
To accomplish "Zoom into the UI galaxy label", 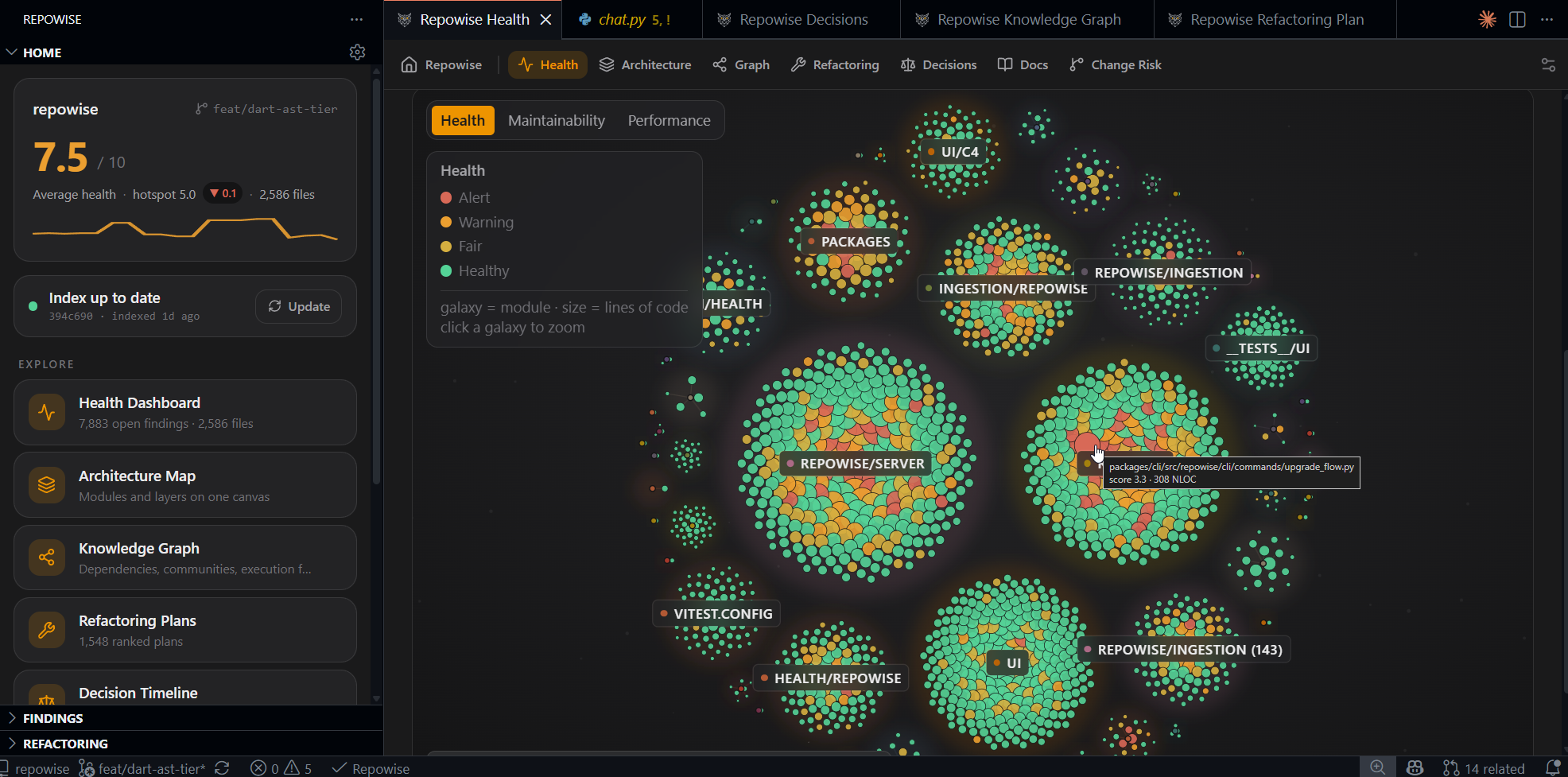I will tap(1007, 663).
